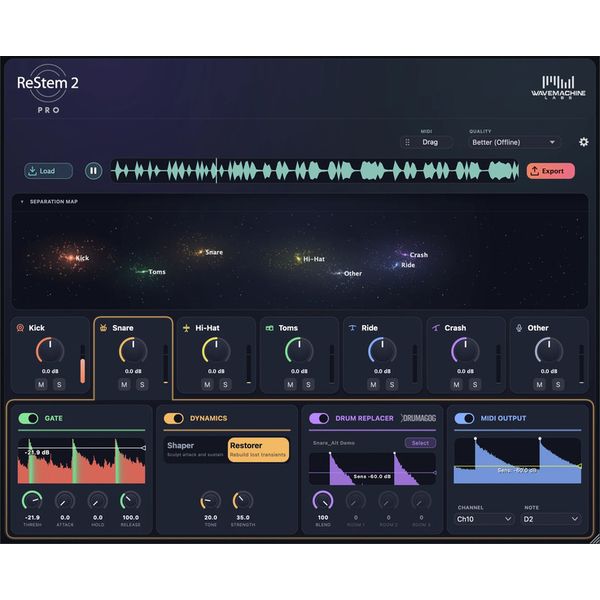Open the MIDI Note dropdown

tap(551, 519)
